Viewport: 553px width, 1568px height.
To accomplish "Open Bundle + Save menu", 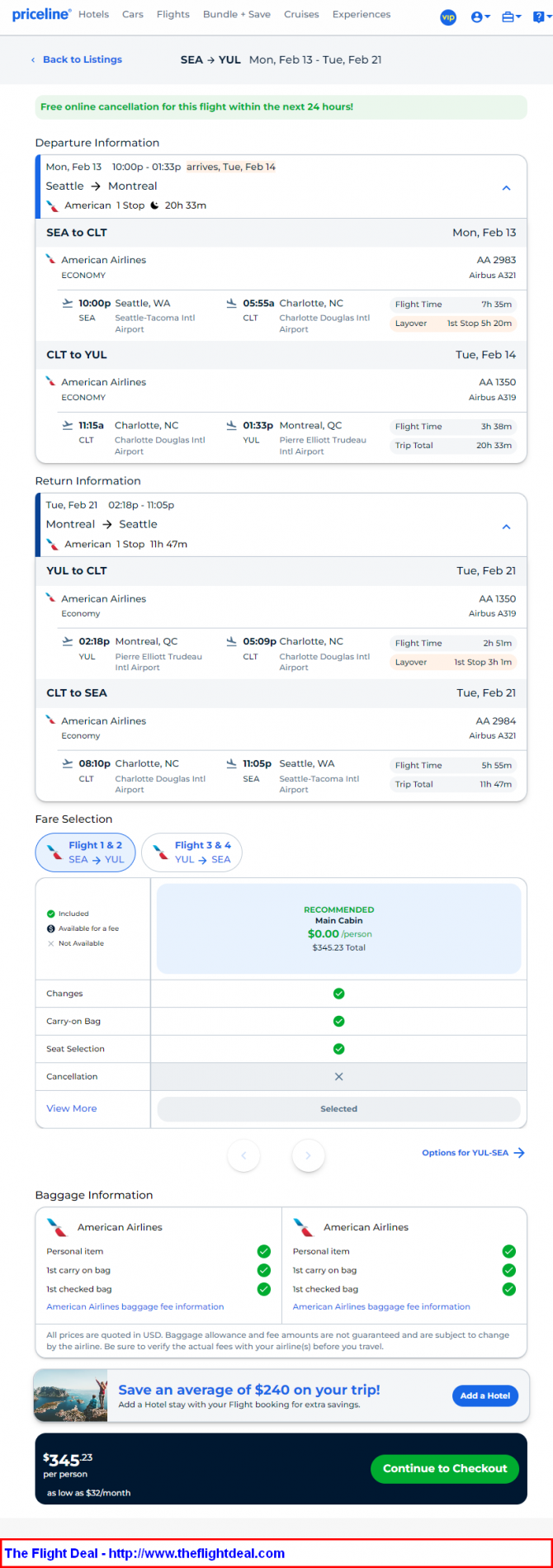I will click(x=237, y=14).
